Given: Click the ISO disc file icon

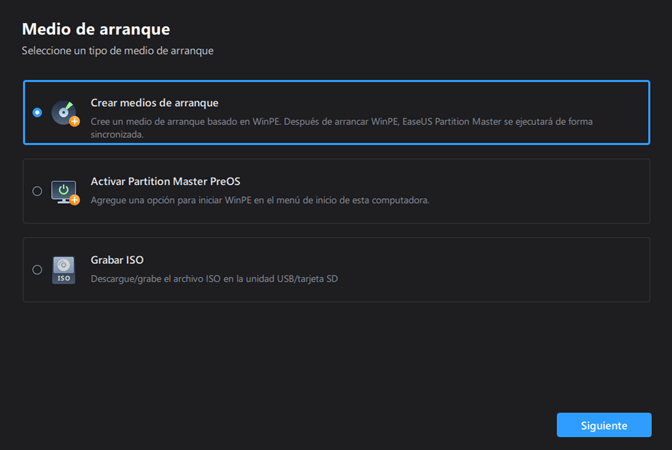Looking at the screenshot, I should pyautogui.click(x=63, y=270).
